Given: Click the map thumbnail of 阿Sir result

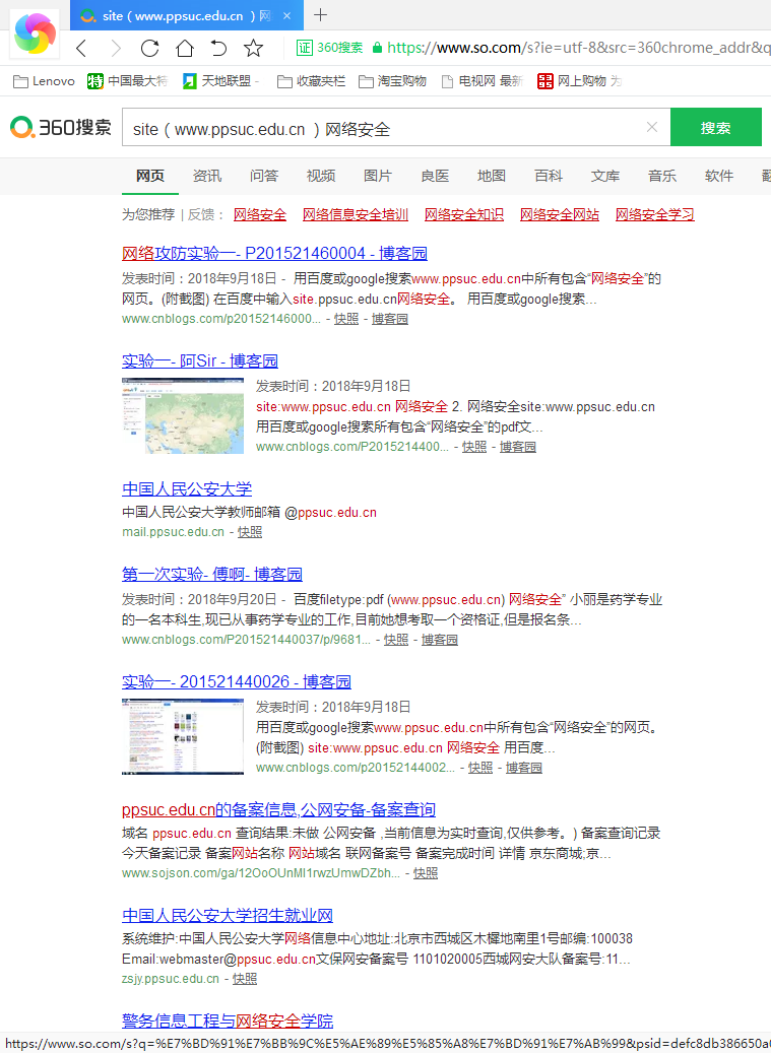Looking at the screenshot, I should (x=183, y=416).
